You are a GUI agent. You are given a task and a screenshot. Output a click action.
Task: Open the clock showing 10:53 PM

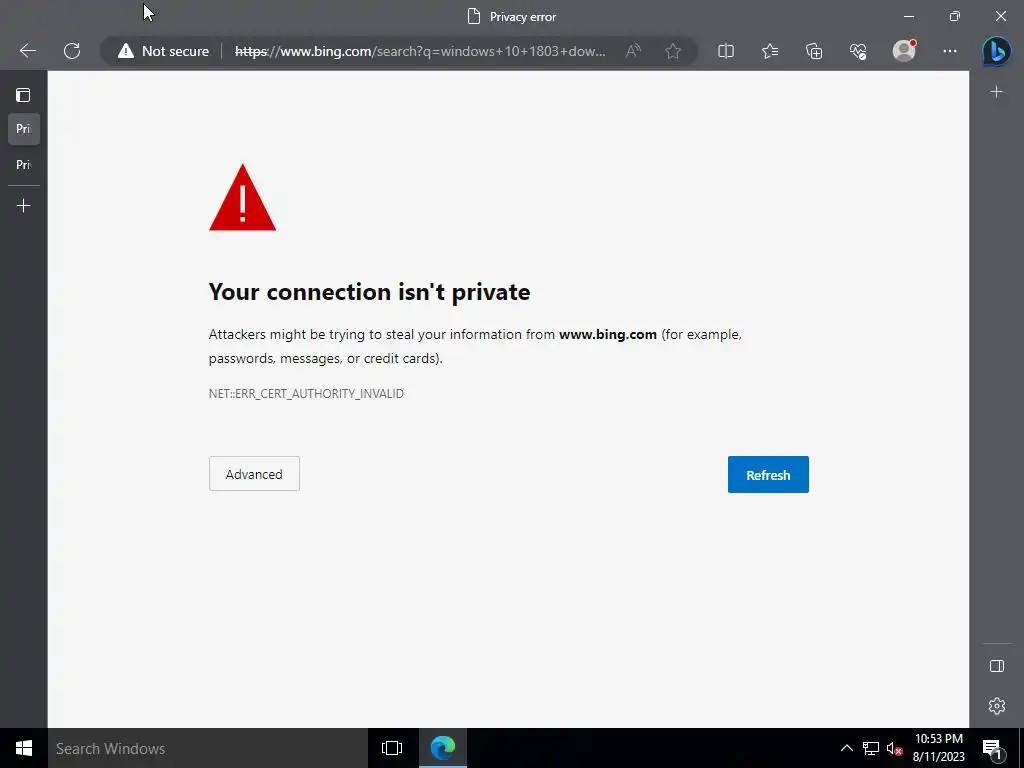[938, 748]
